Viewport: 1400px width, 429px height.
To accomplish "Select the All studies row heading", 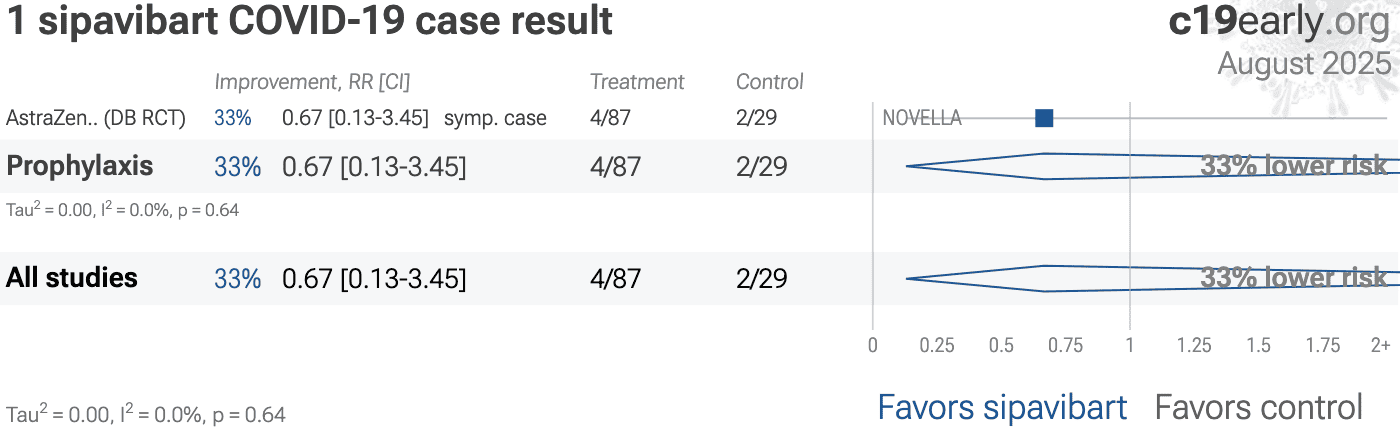I will (x=72, y=277).
